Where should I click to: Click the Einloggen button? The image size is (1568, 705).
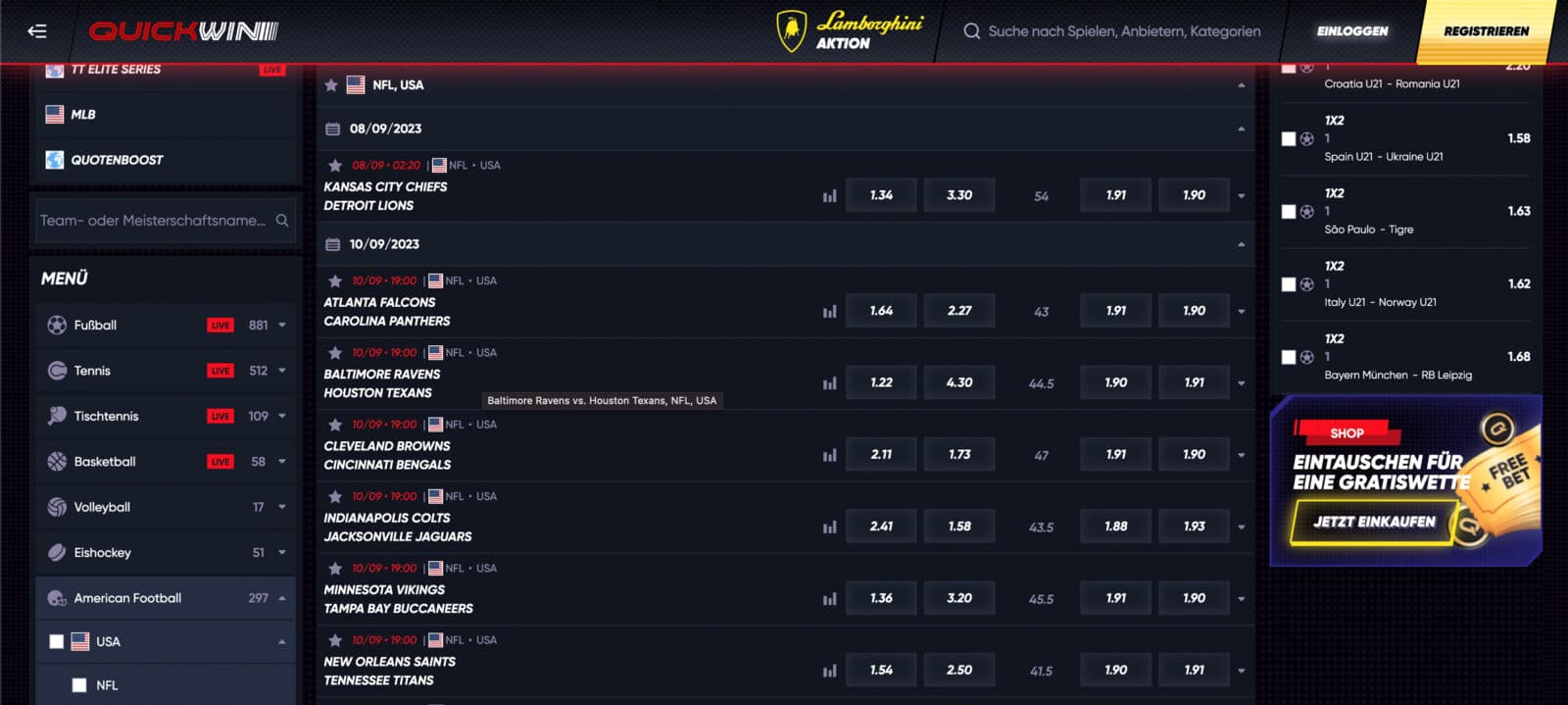click(x=1352, y=31)
